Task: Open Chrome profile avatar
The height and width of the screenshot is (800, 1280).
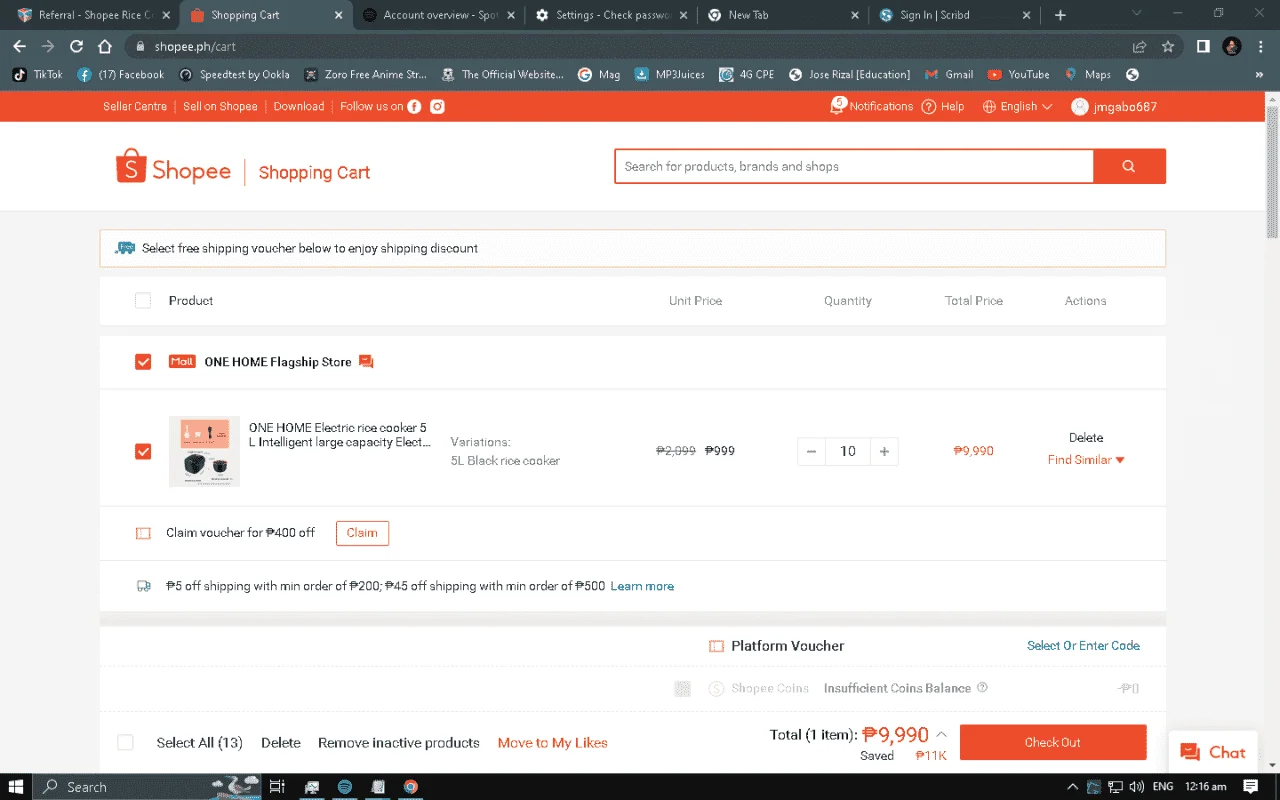Action: pyautogui.click(x=1232, y=46)
